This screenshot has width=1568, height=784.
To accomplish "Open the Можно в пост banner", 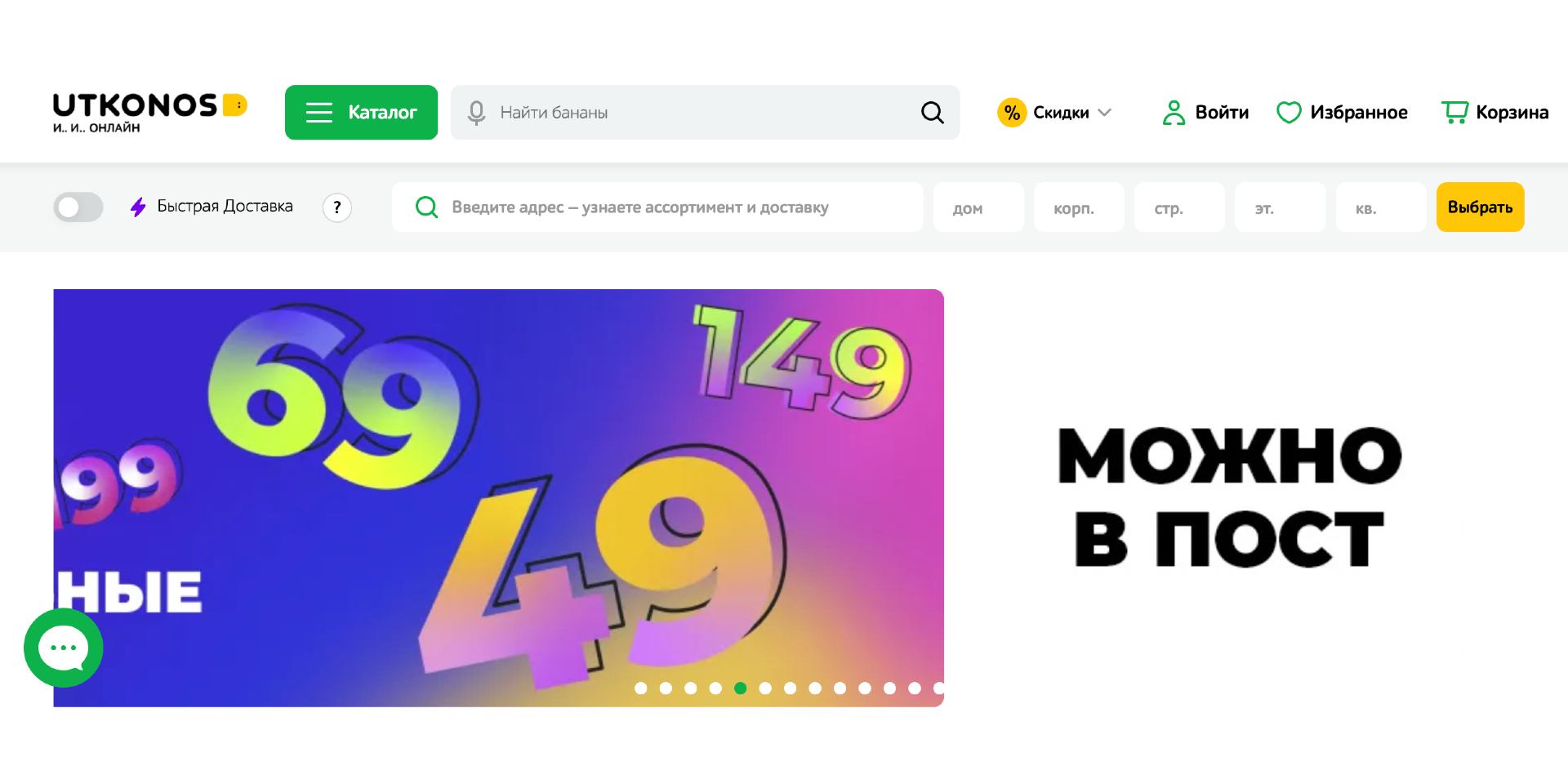I will click(x=1230, y=497).
